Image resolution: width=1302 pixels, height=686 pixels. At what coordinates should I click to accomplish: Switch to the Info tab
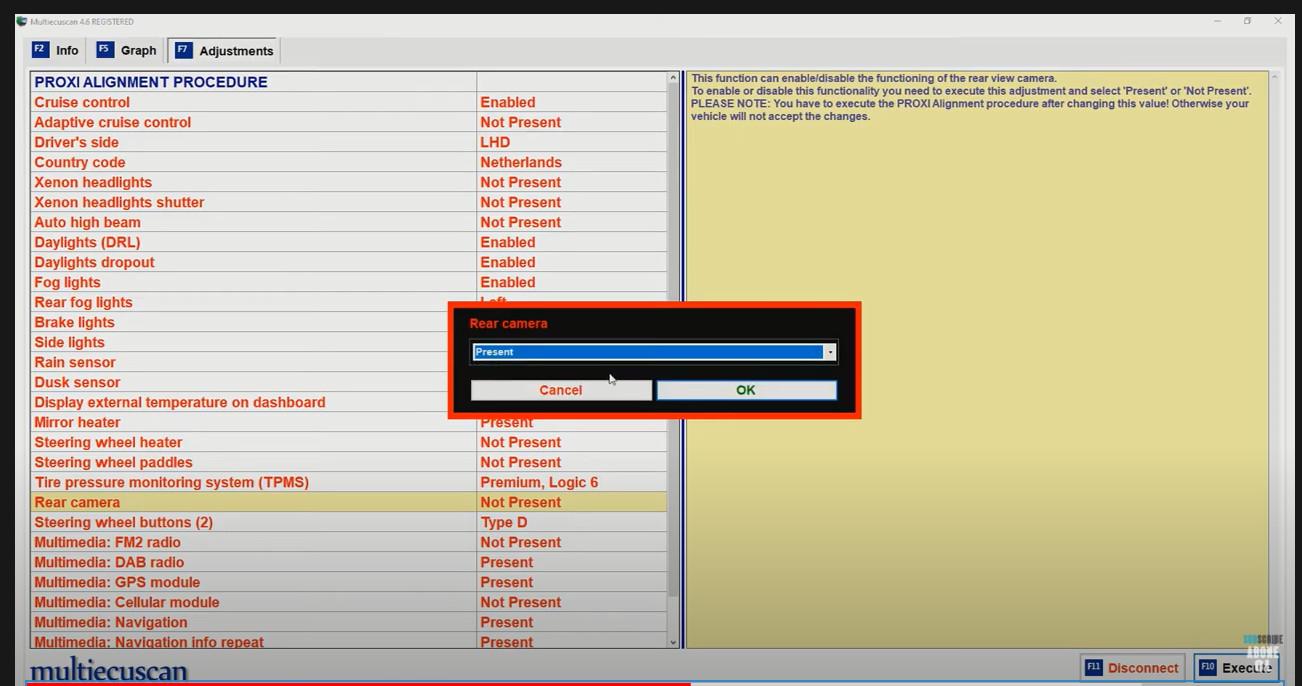point(56,50)
